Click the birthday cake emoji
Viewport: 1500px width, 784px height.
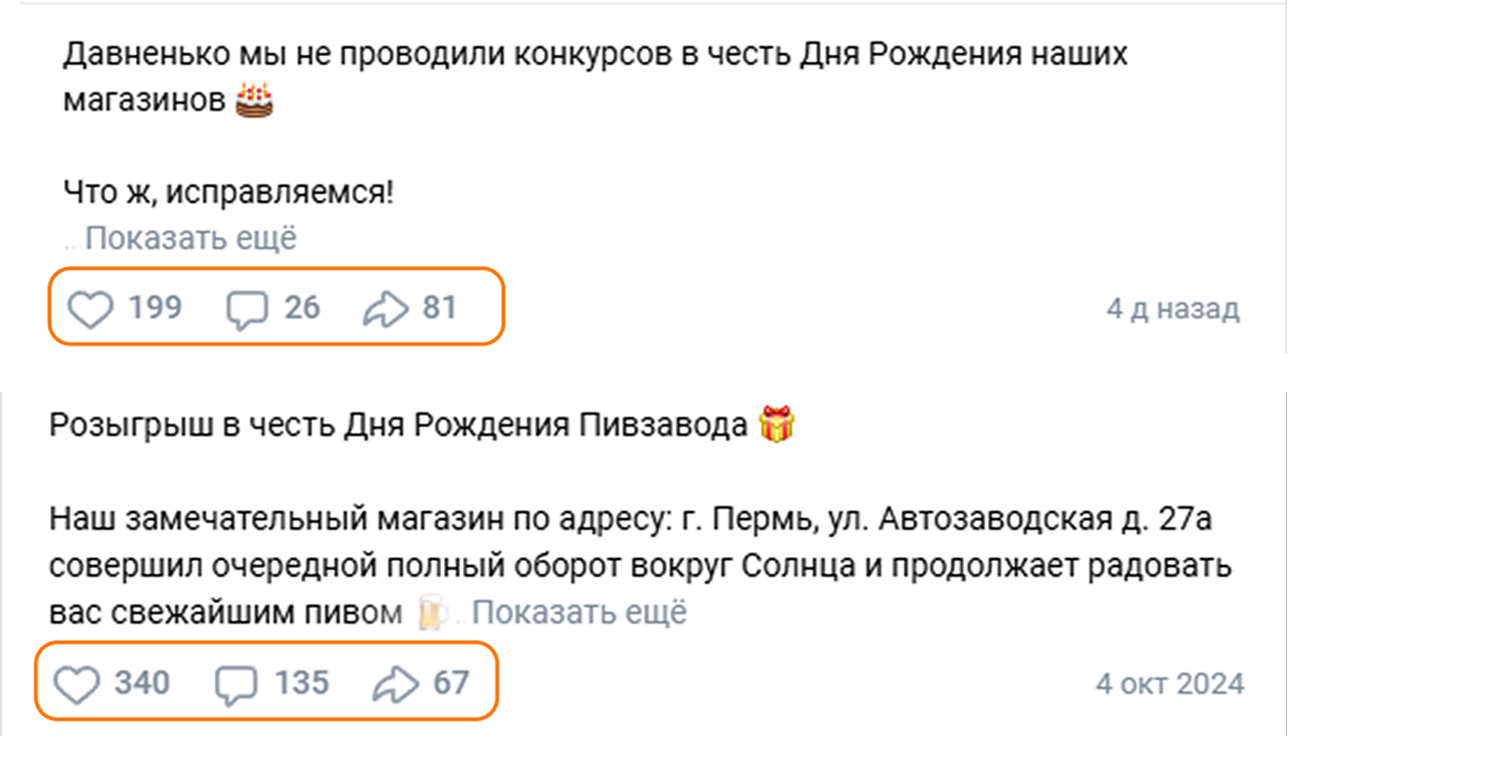pos(254,100)
